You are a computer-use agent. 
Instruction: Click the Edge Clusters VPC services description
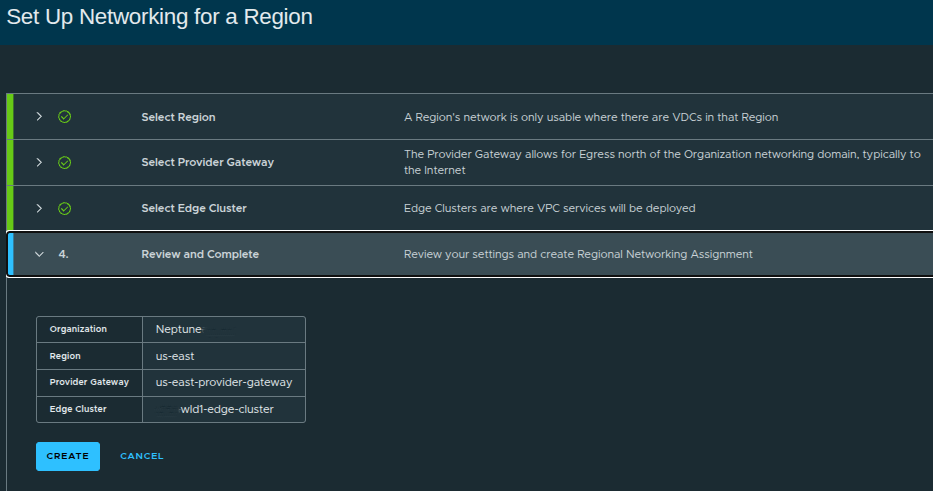[549, 208]
